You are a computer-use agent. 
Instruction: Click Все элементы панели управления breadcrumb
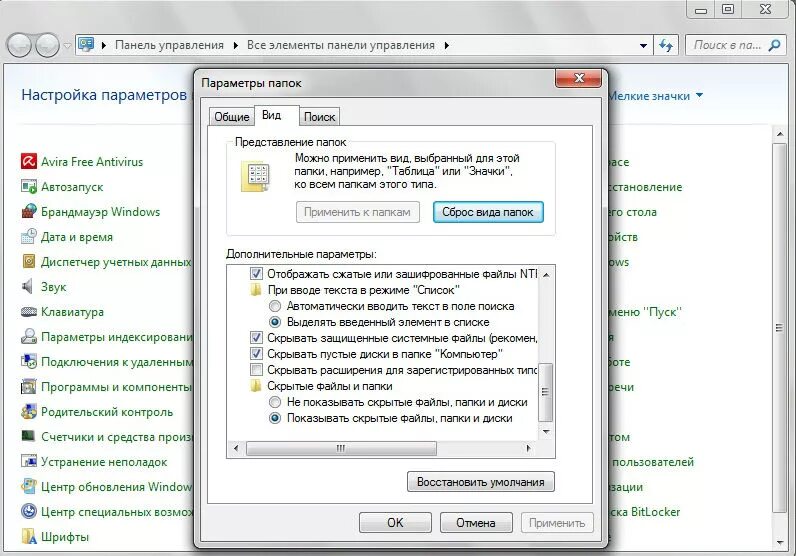pos(341,45)
